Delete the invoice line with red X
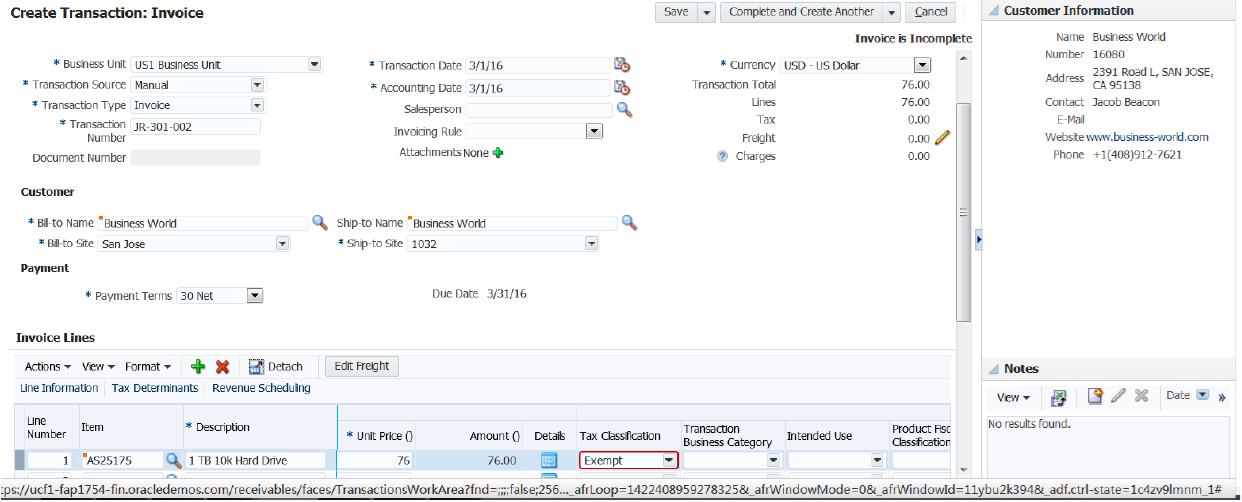1242x502 pixels. (x=223, y=367)
